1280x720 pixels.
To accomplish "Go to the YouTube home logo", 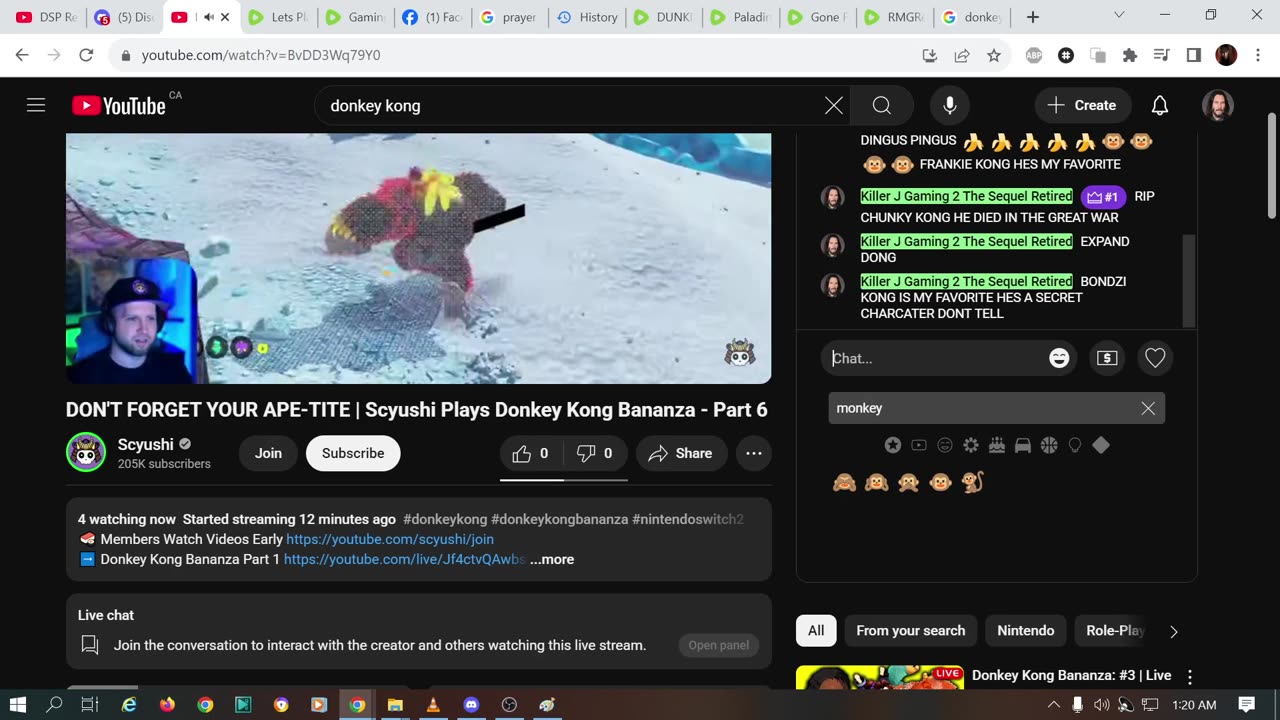I will [119, 105].
